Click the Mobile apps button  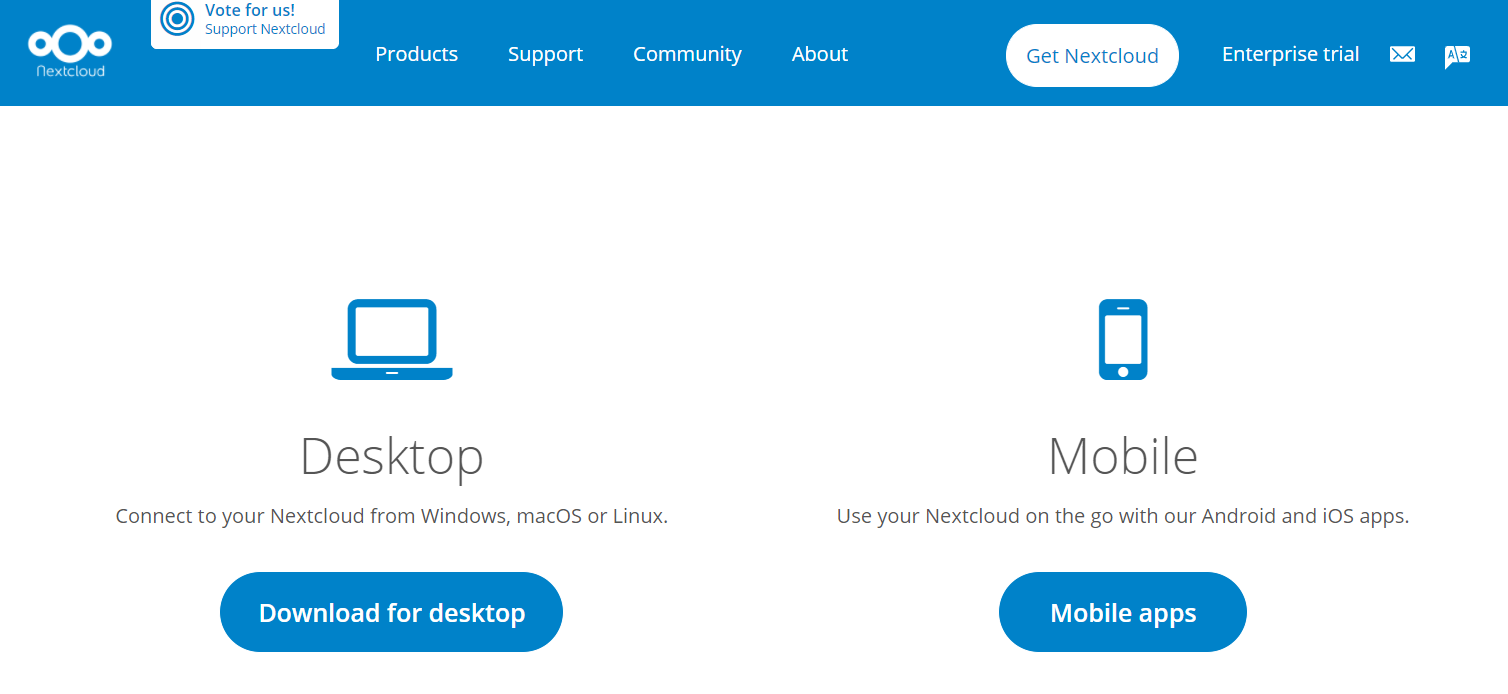(1123, 612)
